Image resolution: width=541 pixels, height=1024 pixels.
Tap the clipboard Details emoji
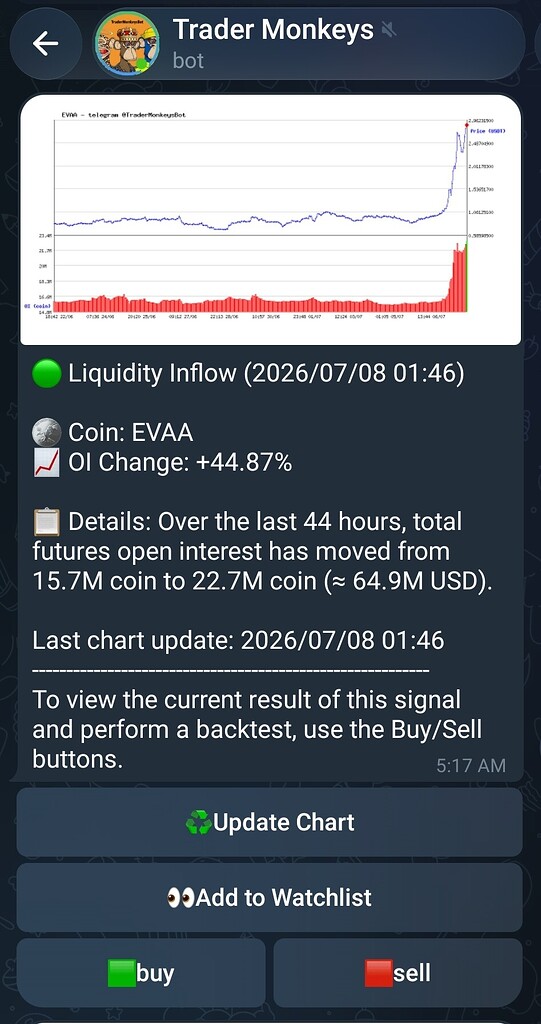tap(46, 522)
